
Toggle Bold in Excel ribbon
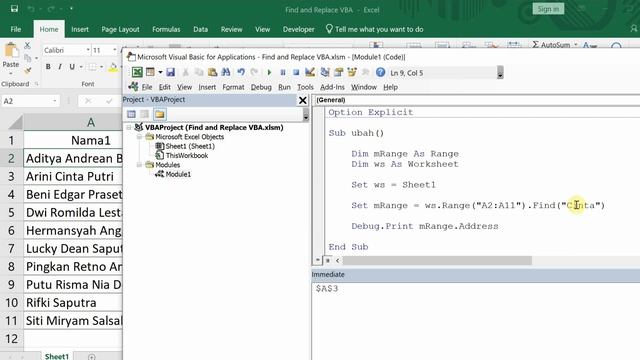[x=48, y=67]
